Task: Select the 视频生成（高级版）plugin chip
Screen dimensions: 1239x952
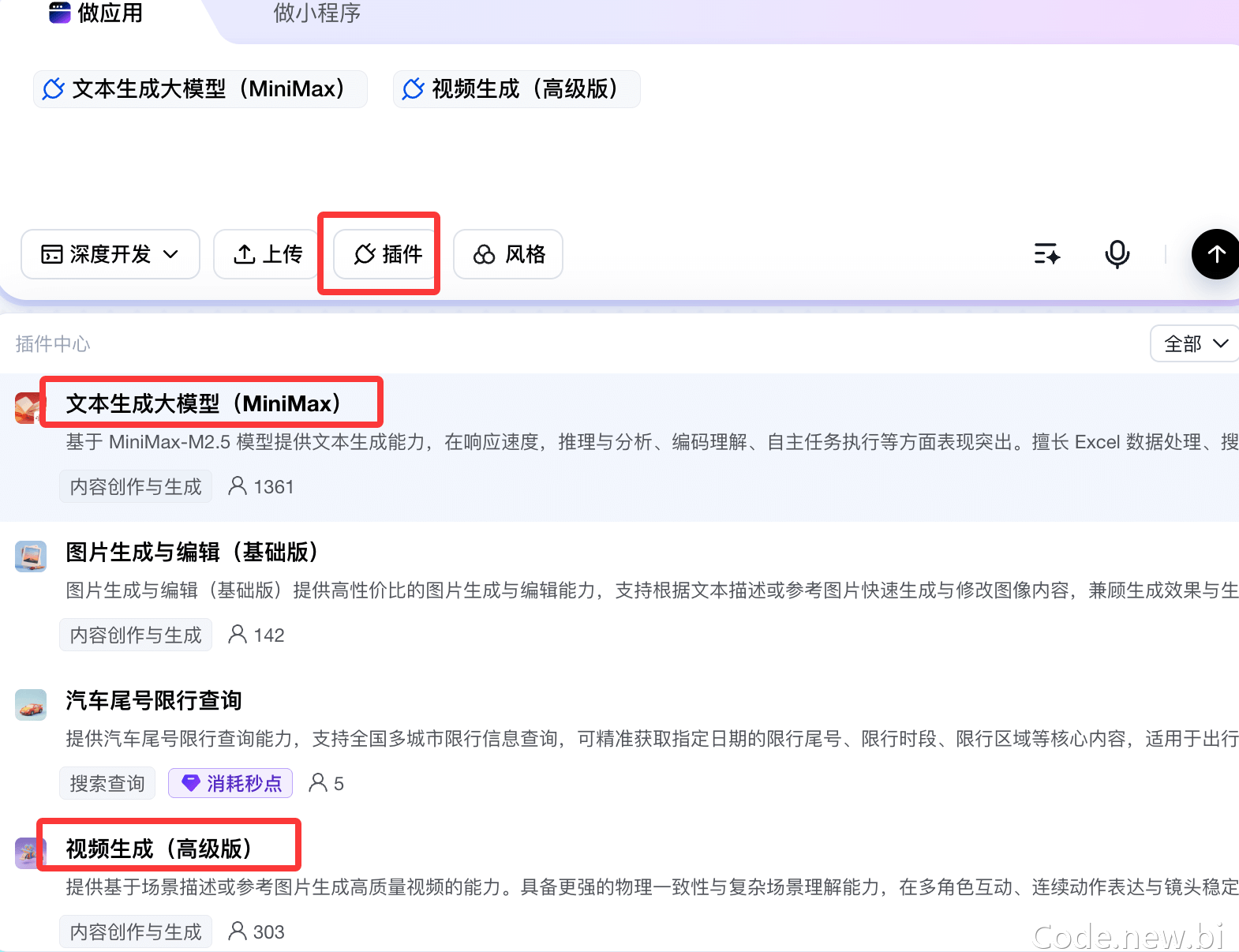Action: [x=517, y=89]
